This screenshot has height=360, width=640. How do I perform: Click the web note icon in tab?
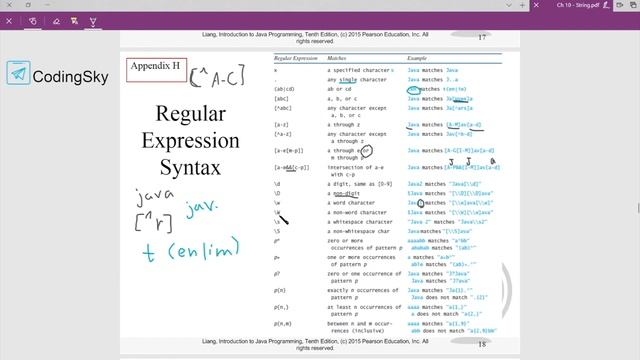click(x=607, y=5)
